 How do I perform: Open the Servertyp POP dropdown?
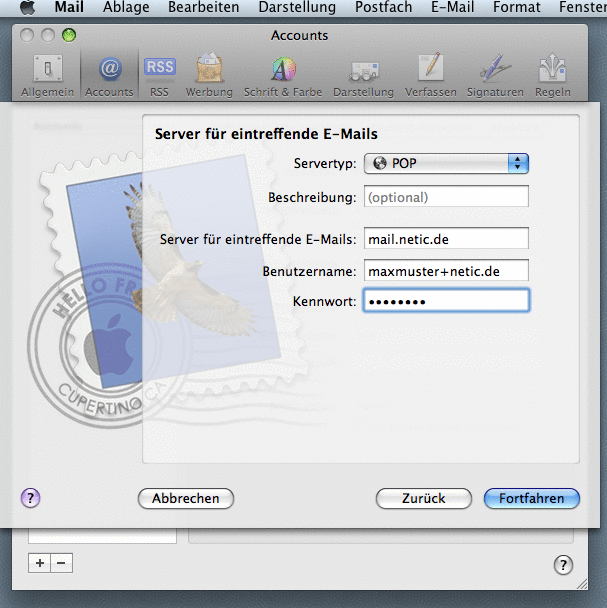click(x=446, y=163)
